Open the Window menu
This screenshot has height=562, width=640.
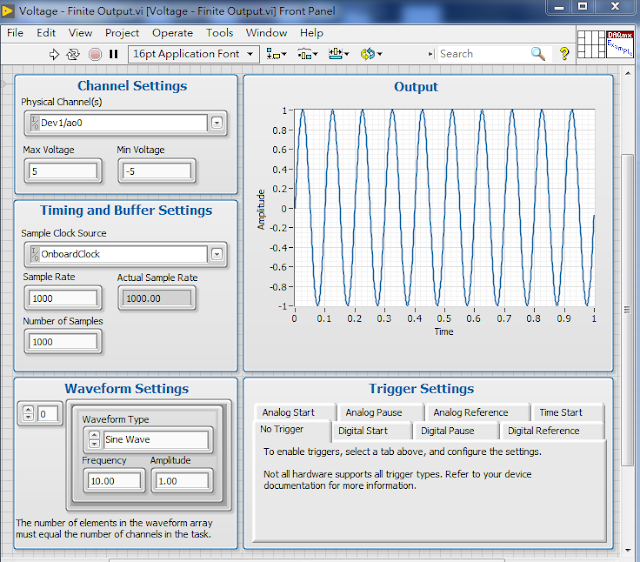pyautogui.click(x=266, y=33)
